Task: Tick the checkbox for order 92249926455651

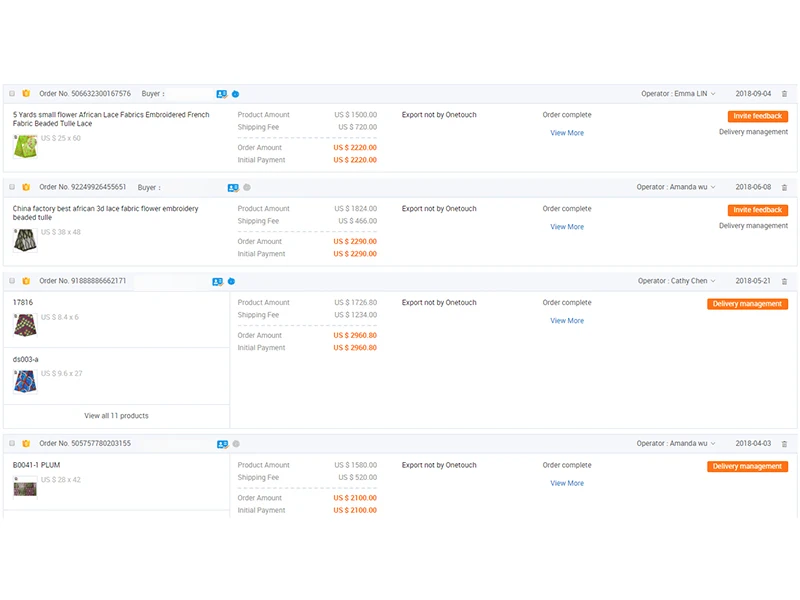Action: click(x=12, y=188)
